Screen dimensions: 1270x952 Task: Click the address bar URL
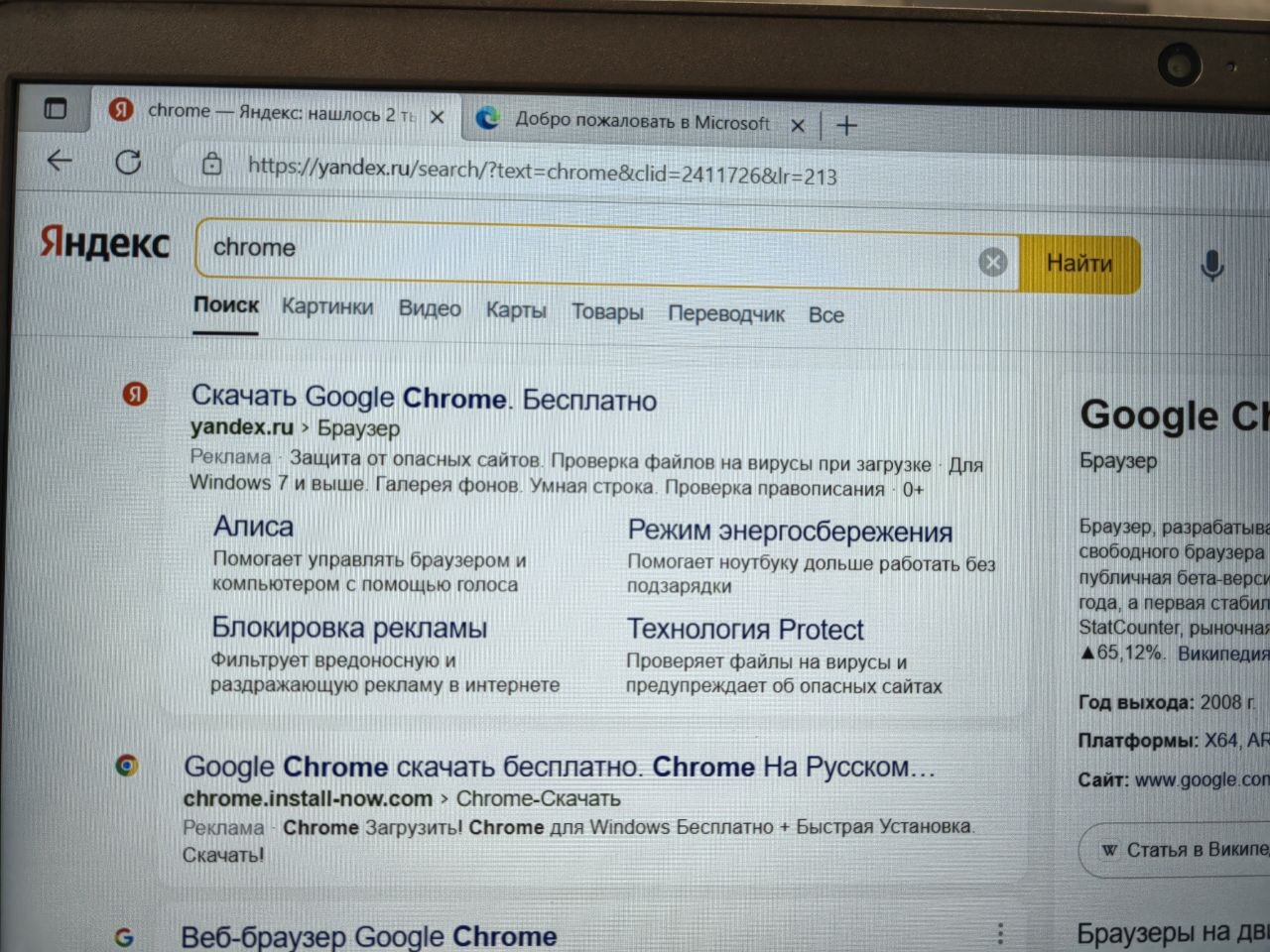click(x=543, y=171)
